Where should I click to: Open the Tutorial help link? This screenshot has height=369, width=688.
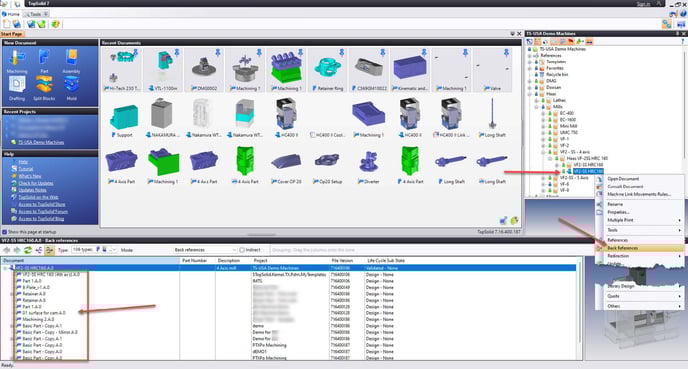(26, 169)
